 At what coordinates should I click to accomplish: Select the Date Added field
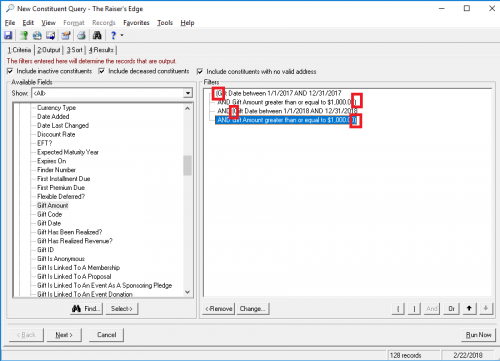coord(53,116)
